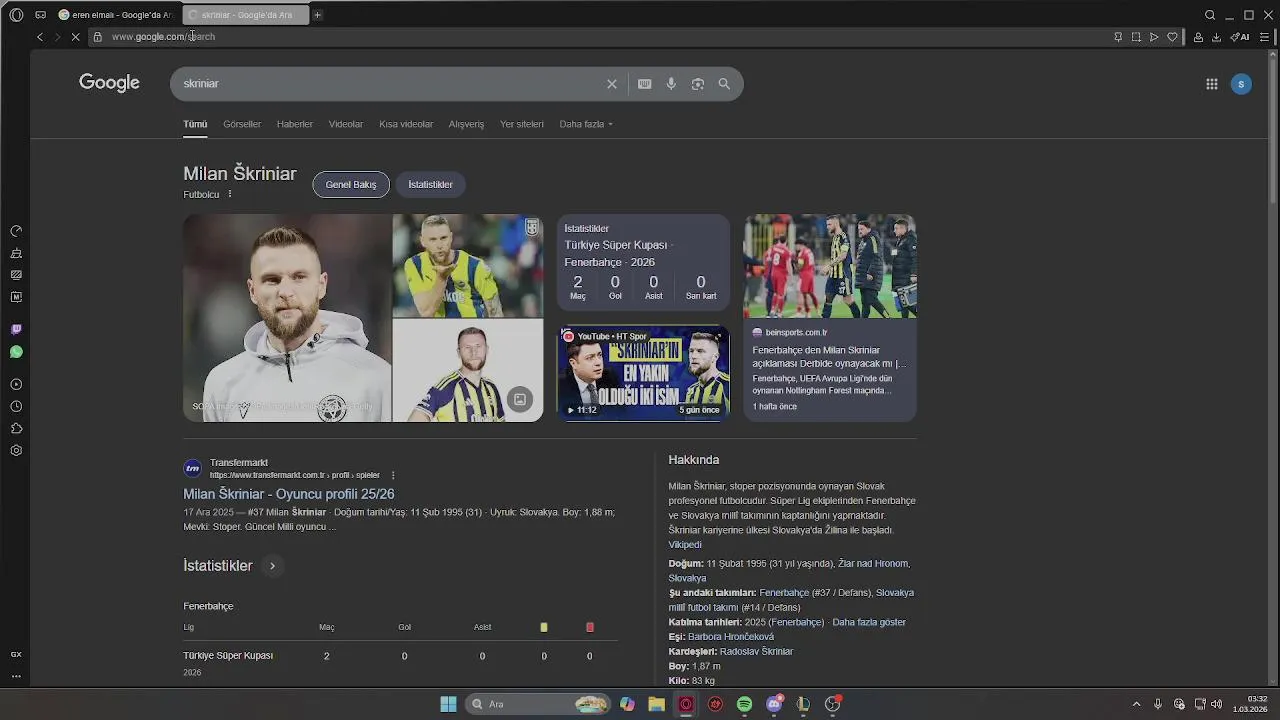Play the HT Spor YouTube video

click(x=643, y=373)
